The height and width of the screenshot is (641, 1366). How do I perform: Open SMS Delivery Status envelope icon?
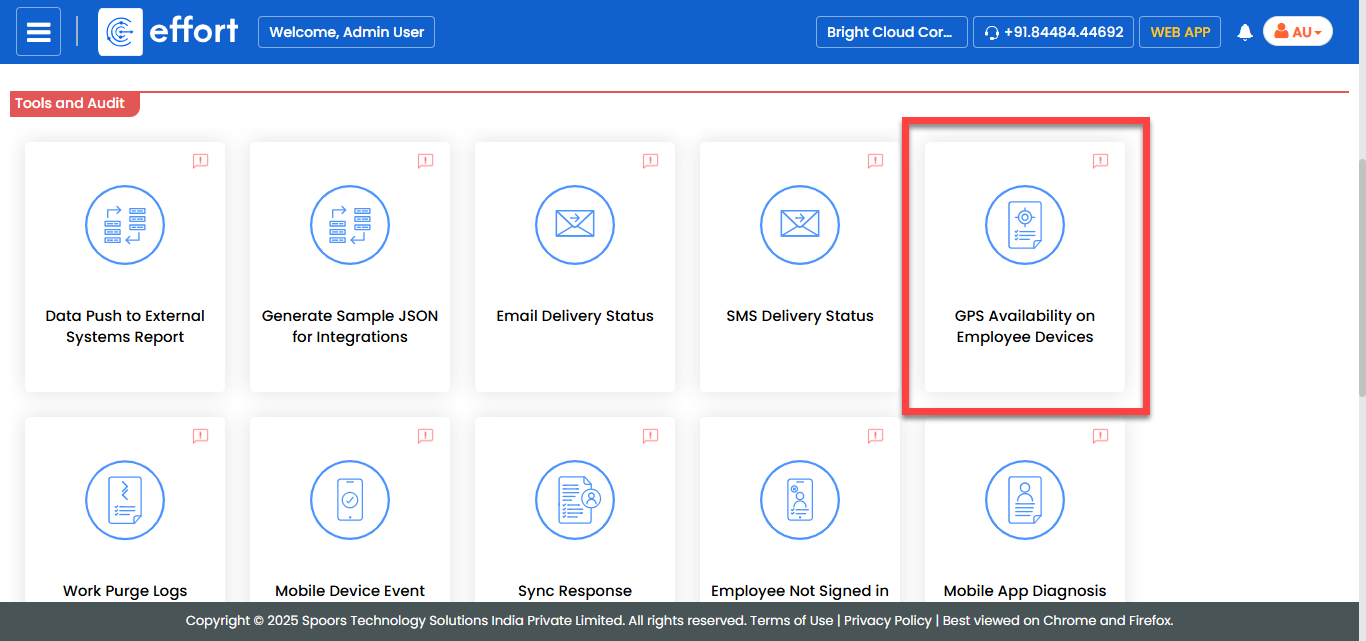click(800, 225)
